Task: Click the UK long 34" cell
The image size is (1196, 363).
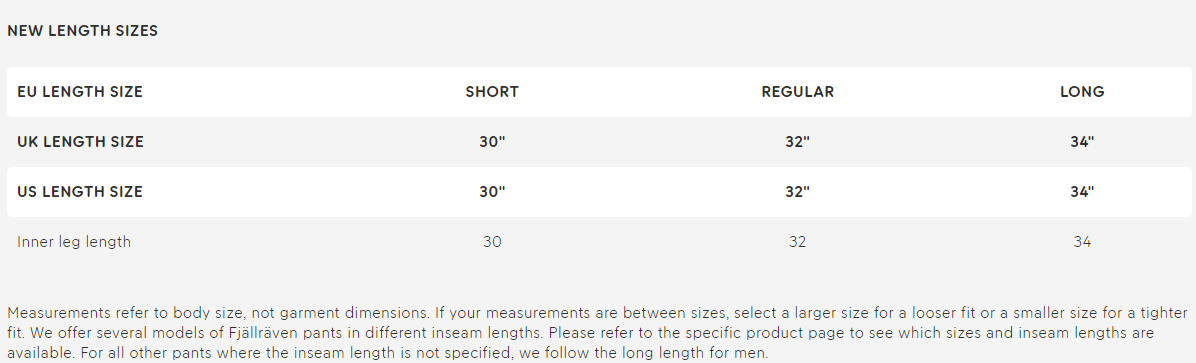Action: click(x=1082, y=142)
